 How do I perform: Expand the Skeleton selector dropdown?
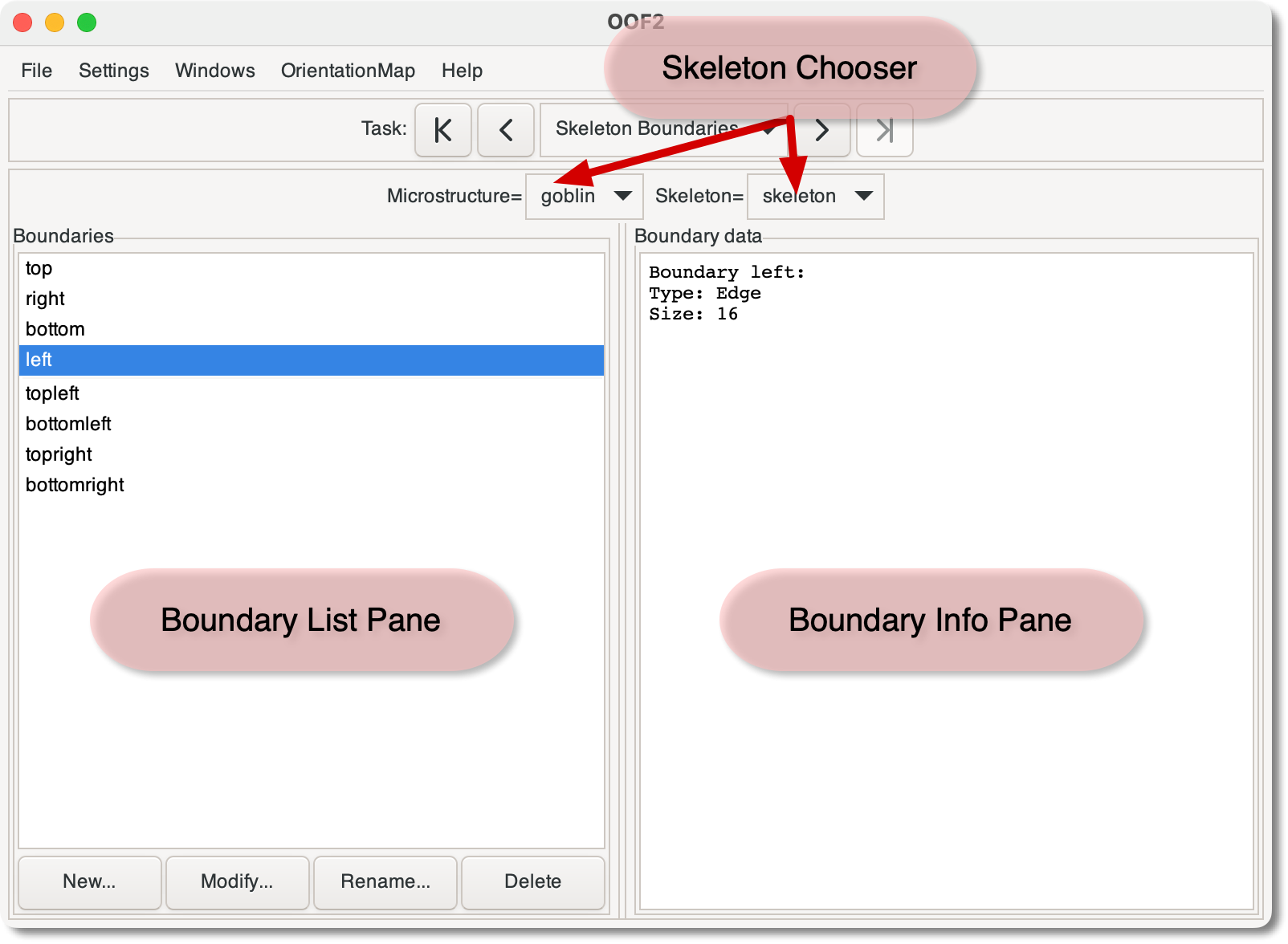[x=815, y=197]
